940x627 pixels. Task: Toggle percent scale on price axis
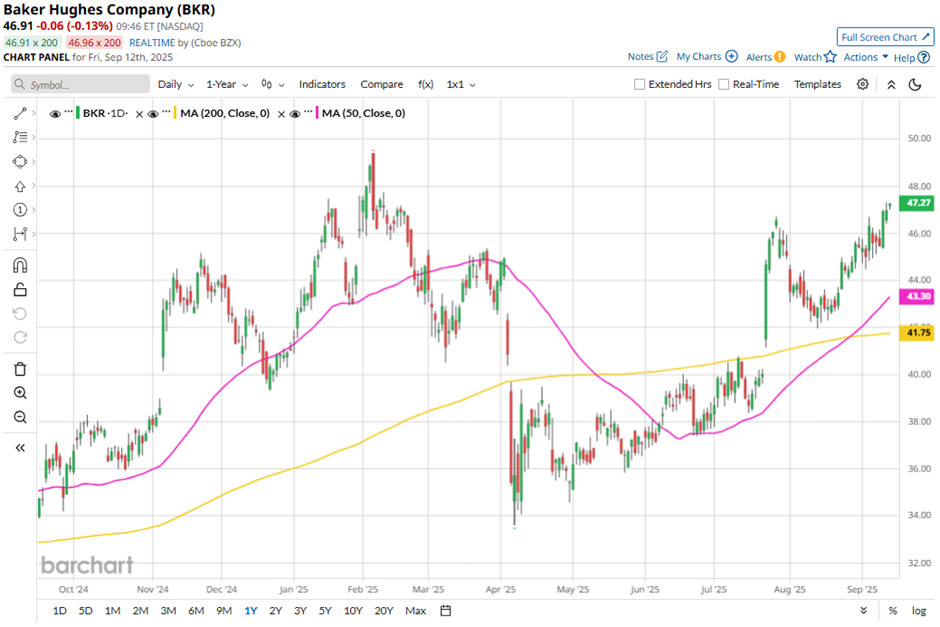(x=893, y=610)
